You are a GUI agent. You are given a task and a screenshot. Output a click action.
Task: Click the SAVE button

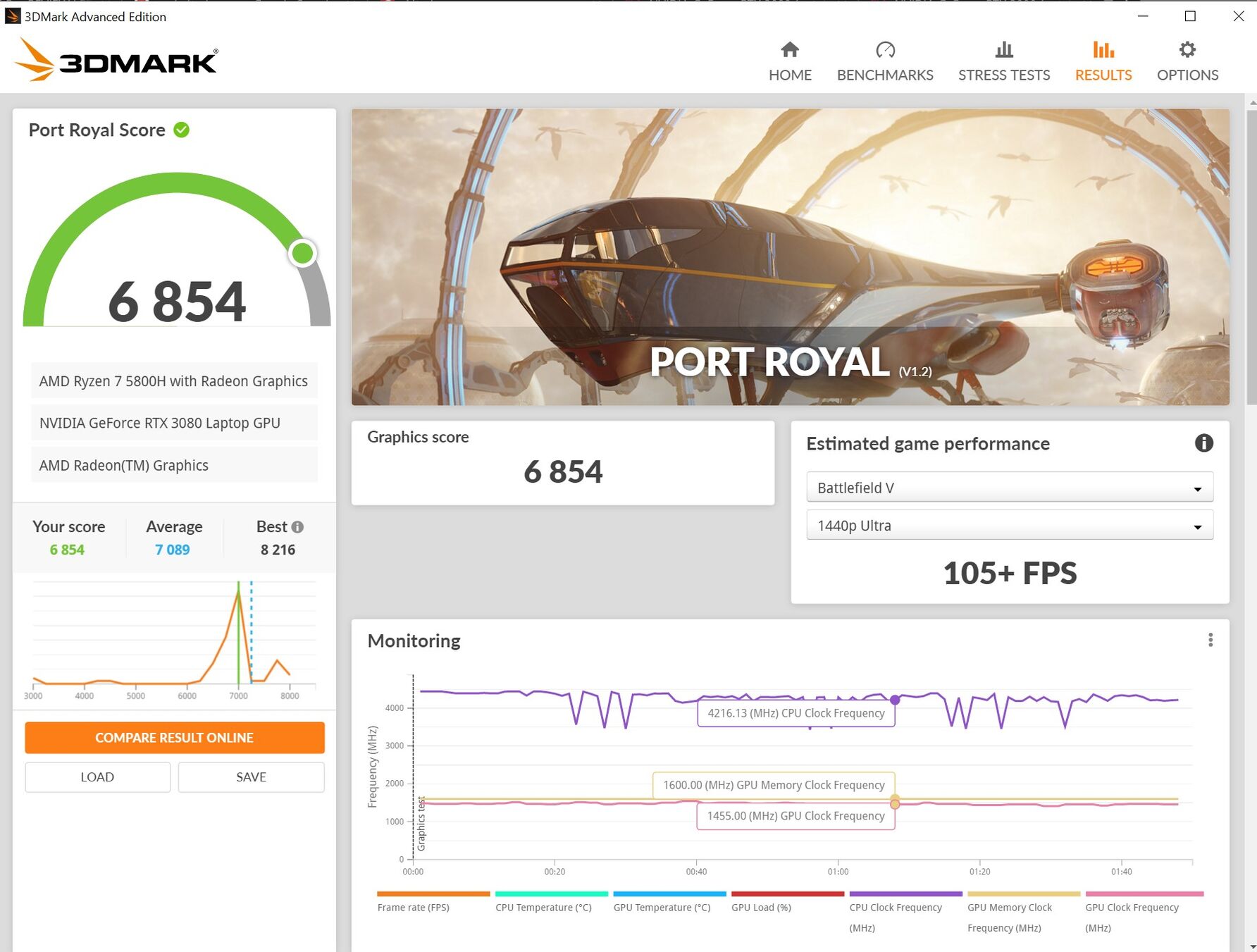(252, 777)
